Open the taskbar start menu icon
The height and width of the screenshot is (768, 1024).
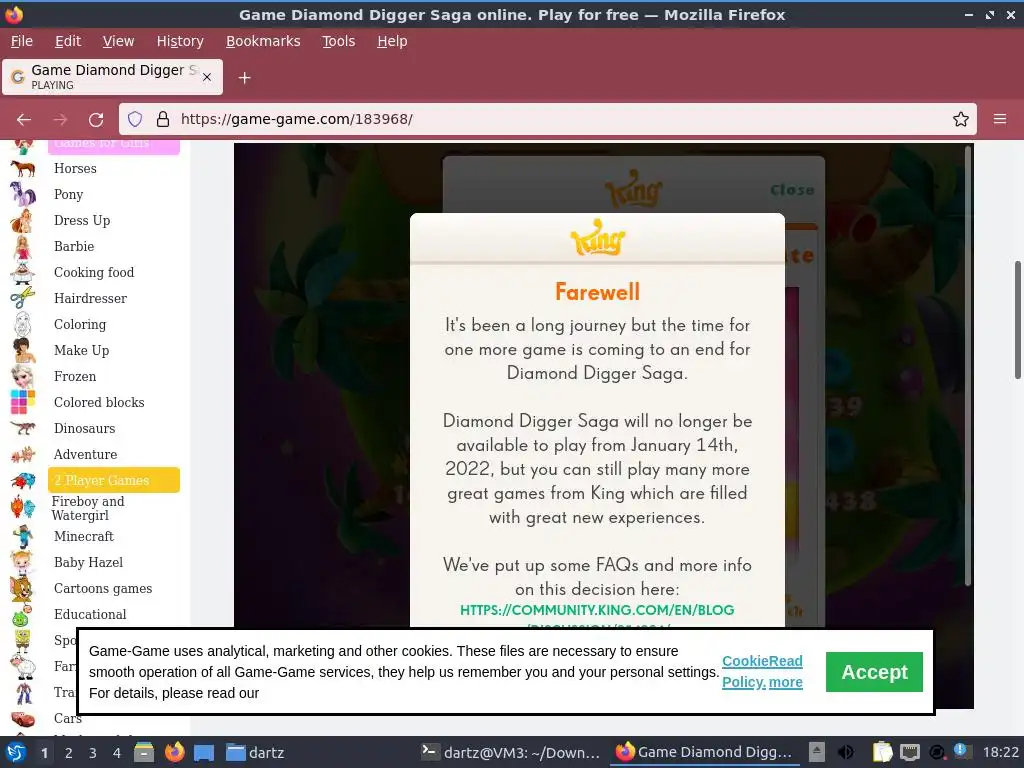[x=16, y=752]
